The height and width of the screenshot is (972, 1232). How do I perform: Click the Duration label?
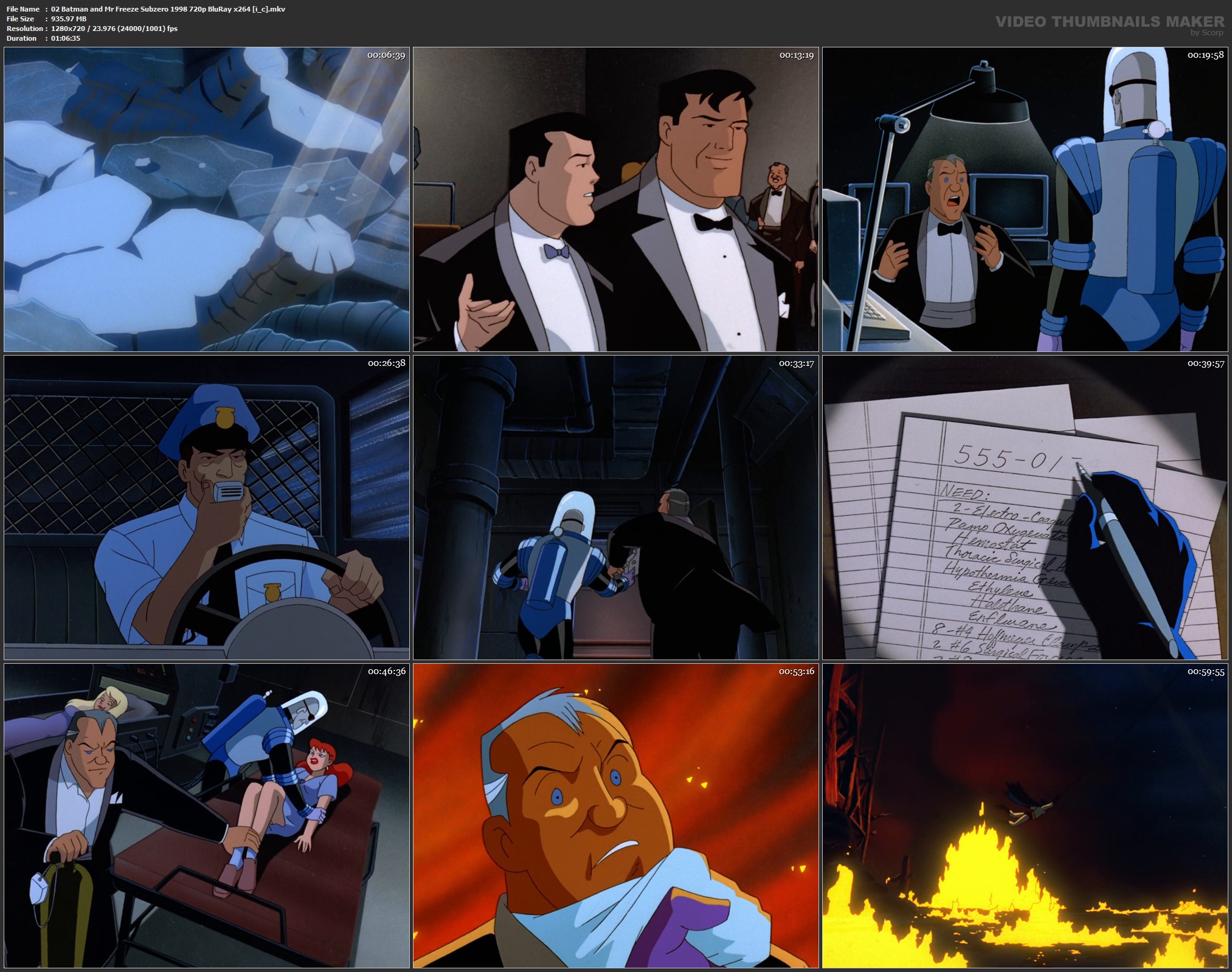22,38
